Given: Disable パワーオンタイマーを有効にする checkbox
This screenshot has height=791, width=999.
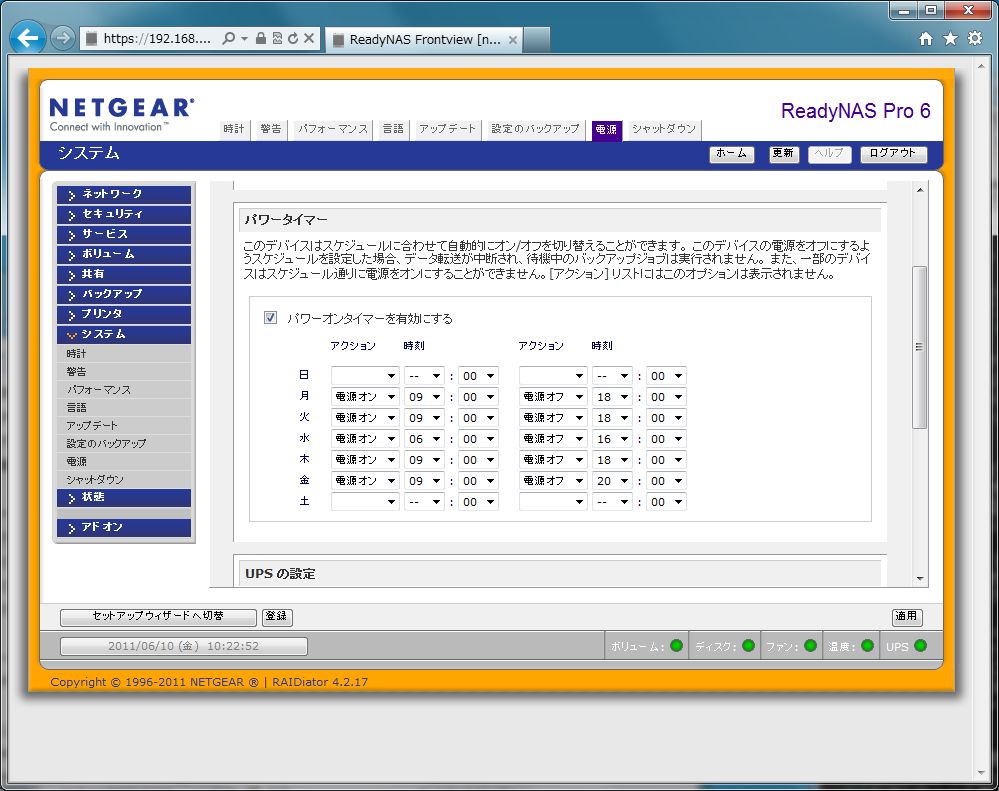Looking at the screenshot, I should [270, 318].
